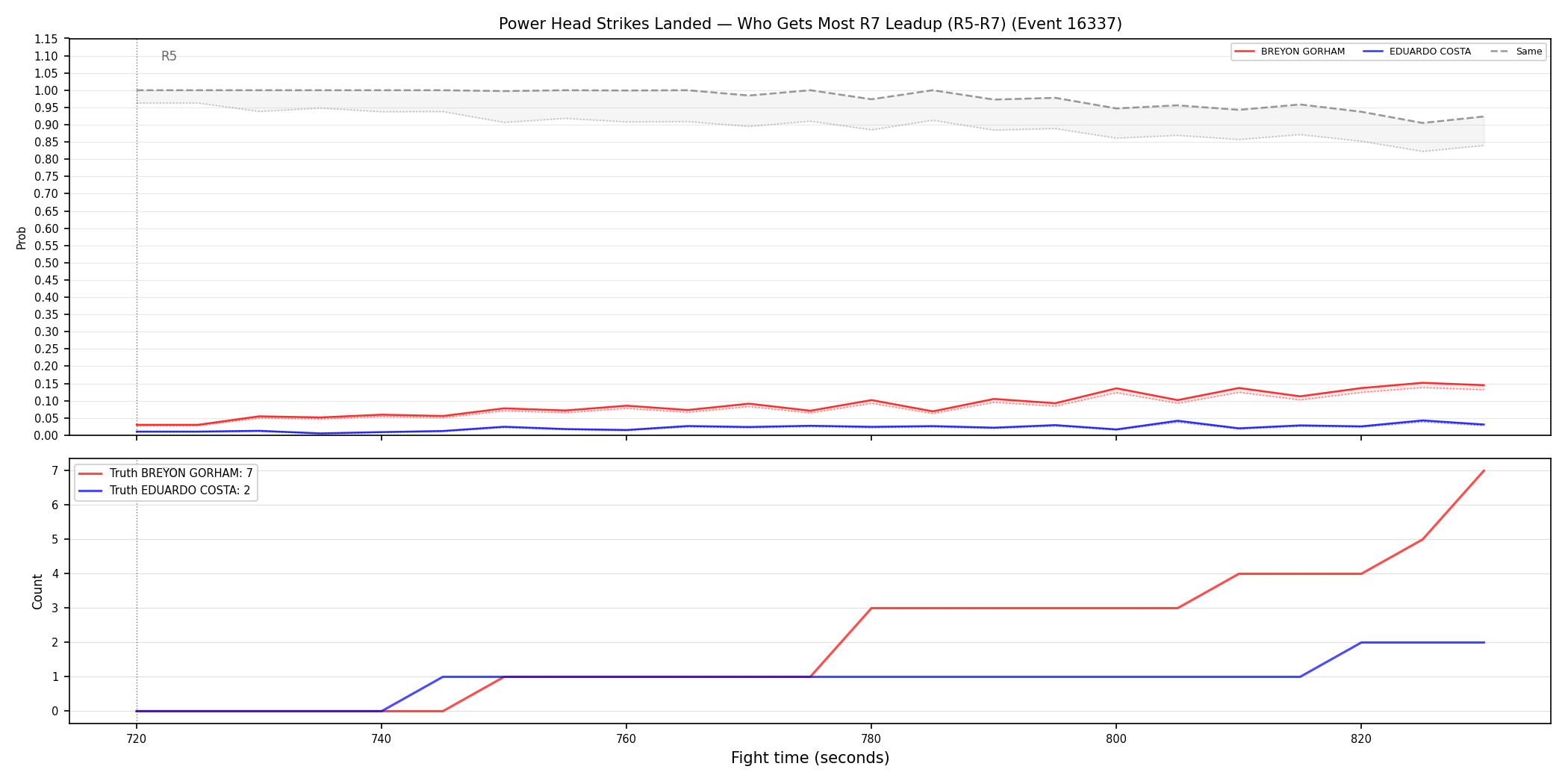Click the 3 tick on Count axis
Viewport: 1568px width, 784px height.
[55, 608]
